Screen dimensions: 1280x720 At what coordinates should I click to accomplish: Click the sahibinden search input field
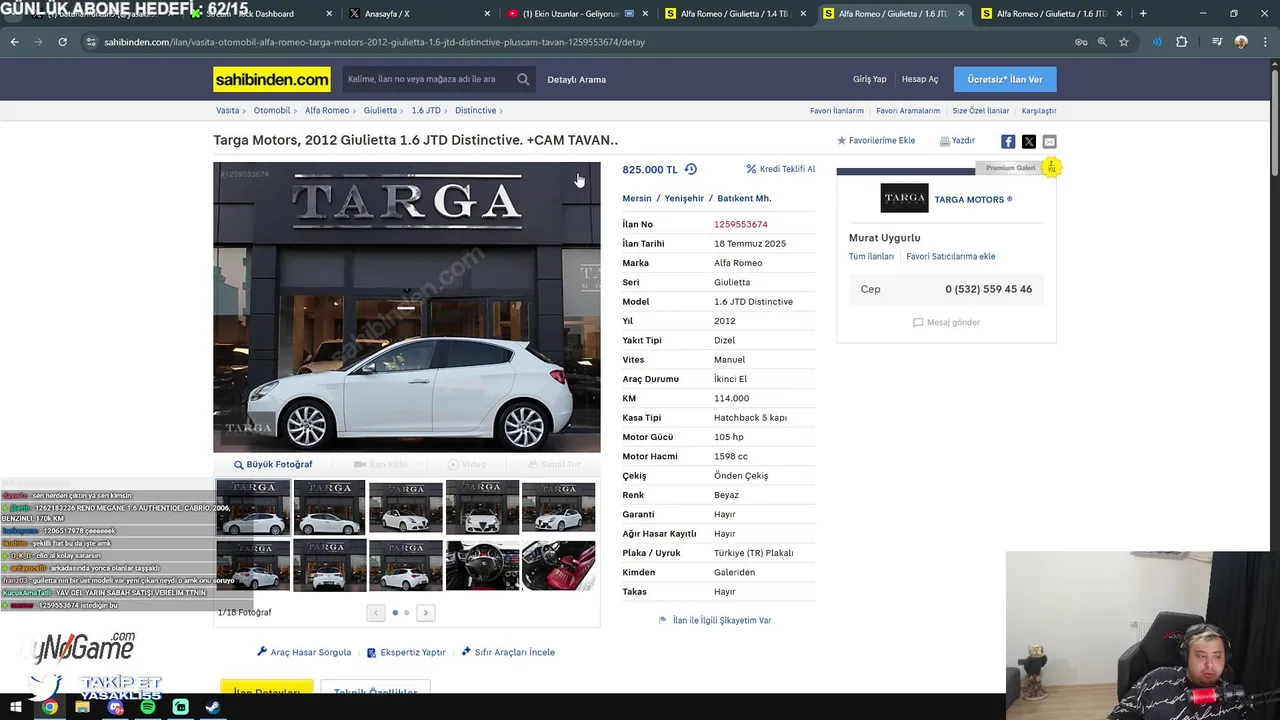coord(427,79)
